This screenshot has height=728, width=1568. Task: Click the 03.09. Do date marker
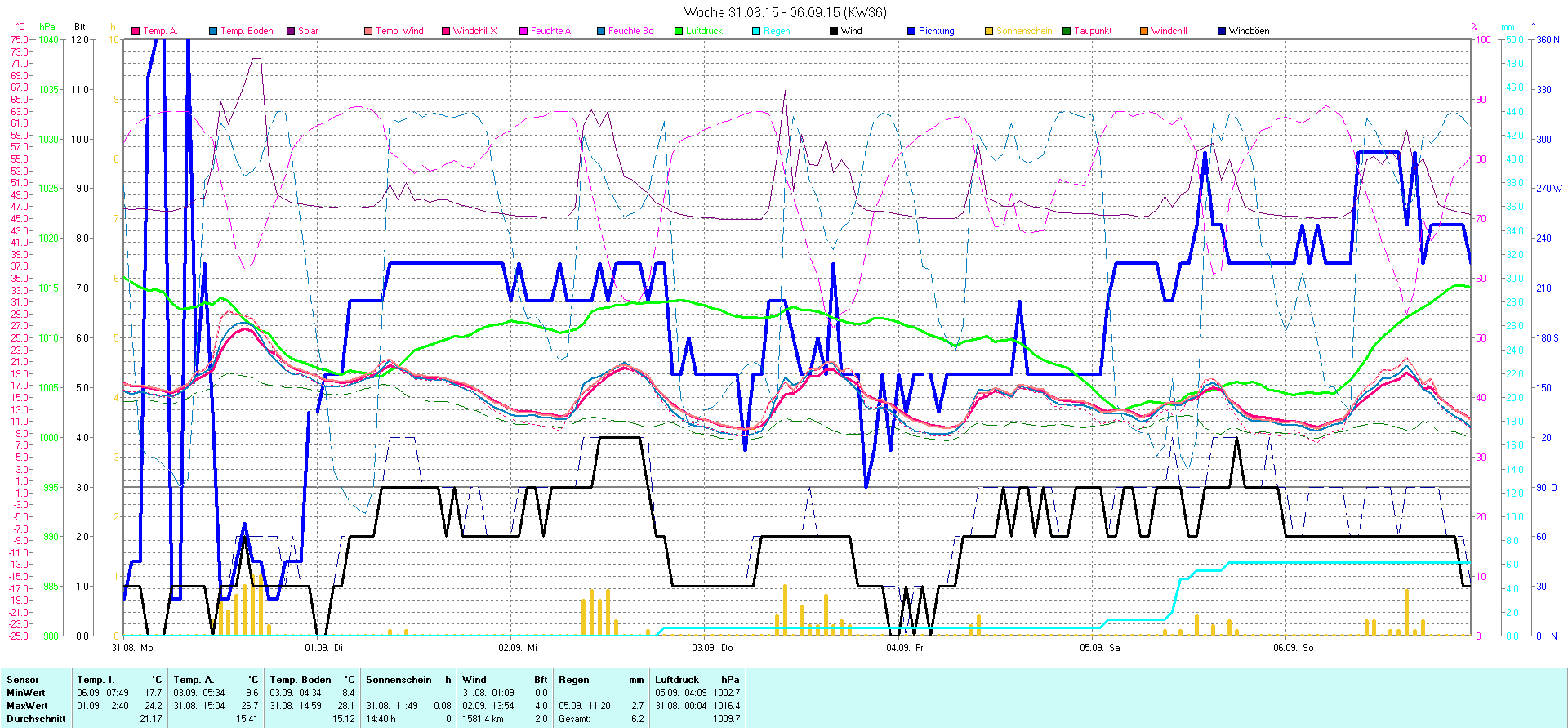tap(713, 648)
